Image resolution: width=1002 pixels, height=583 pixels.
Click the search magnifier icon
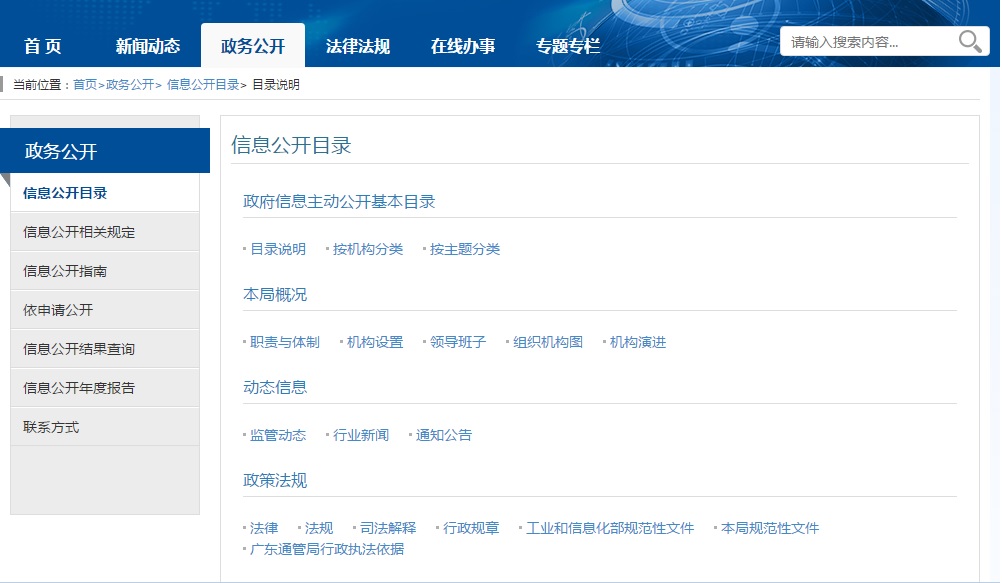(x=969, y=41)
